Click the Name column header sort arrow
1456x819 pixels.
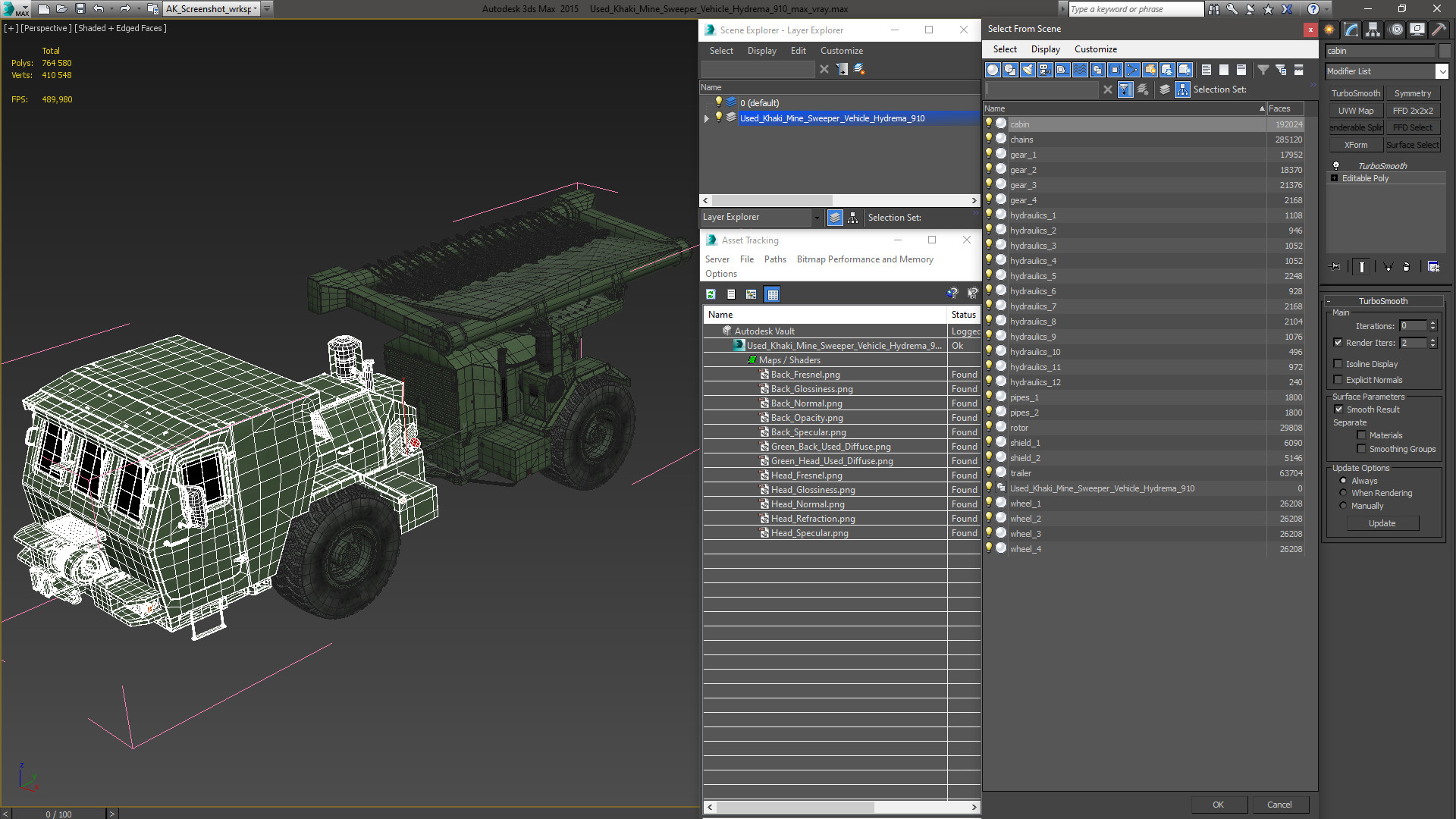(x=1262, y=108)
